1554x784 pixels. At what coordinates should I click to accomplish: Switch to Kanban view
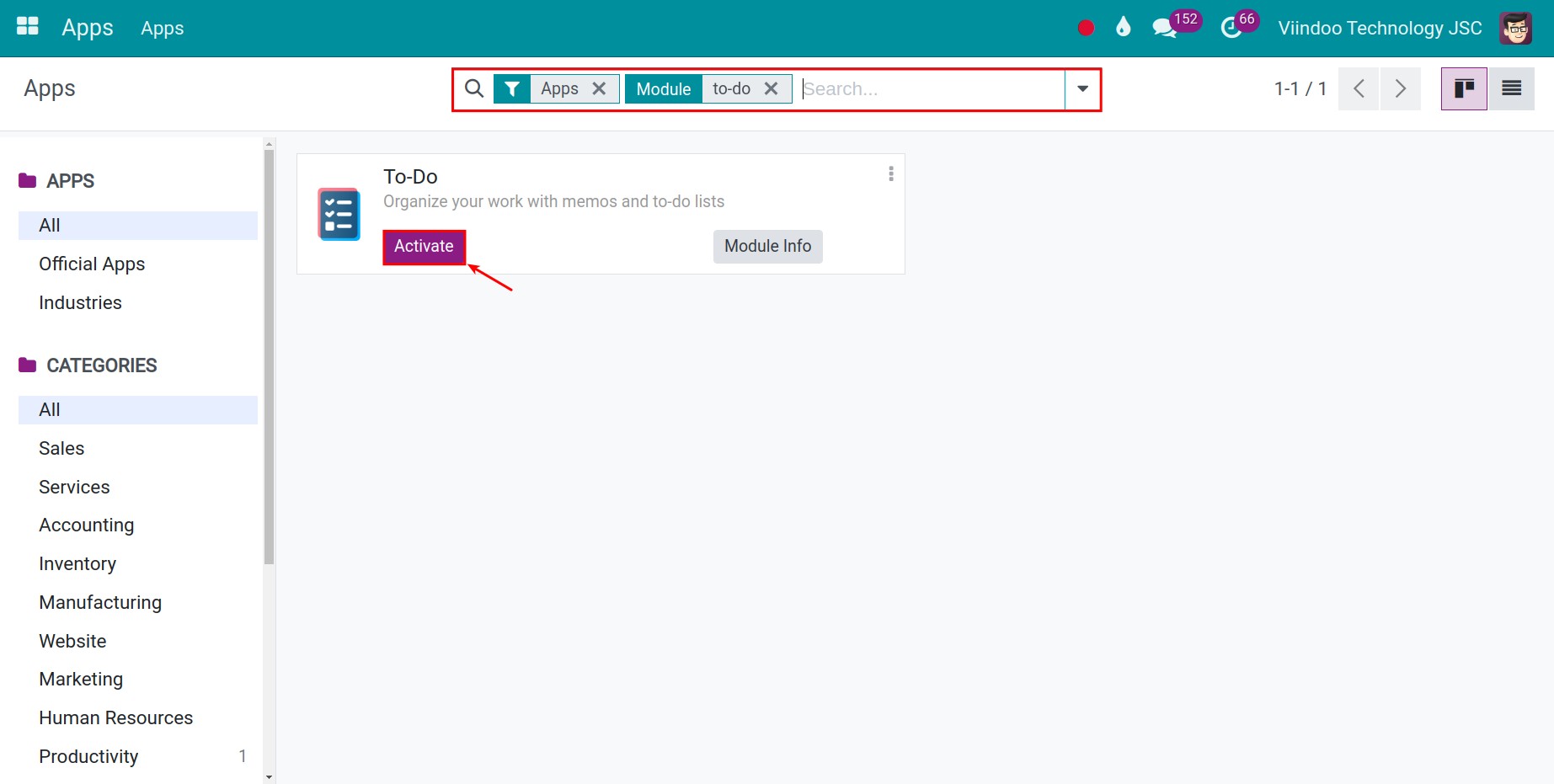pyautogui.click(x=1464, y=88)
